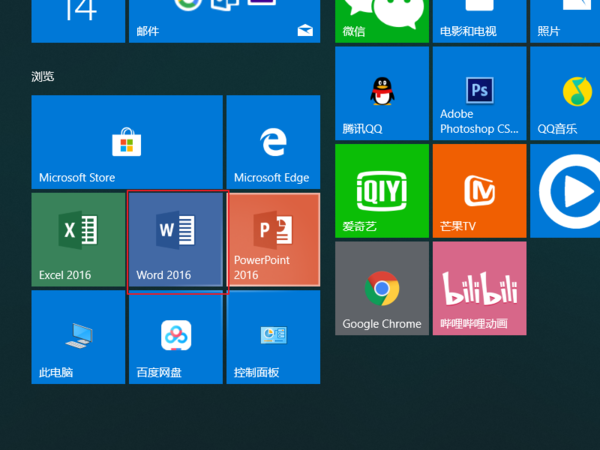Launch Word 2016 tile

click(x=176, y=240)
